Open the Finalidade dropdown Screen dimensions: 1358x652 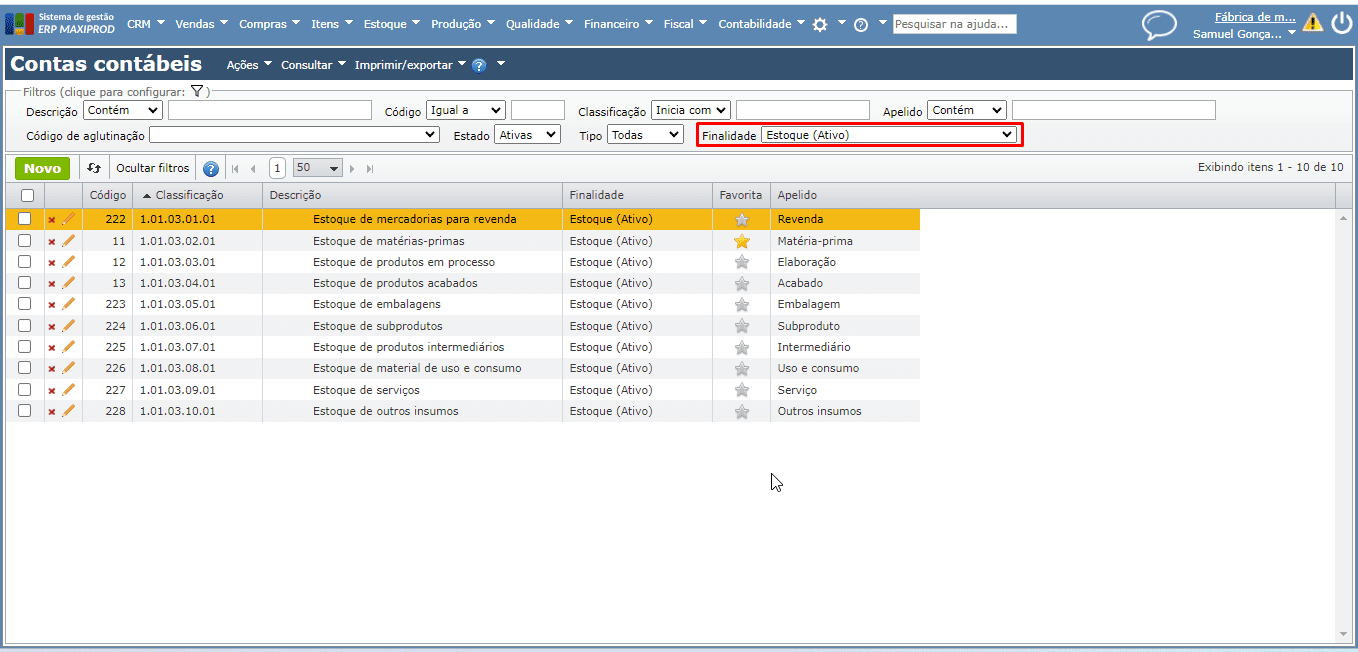[888, 134]
